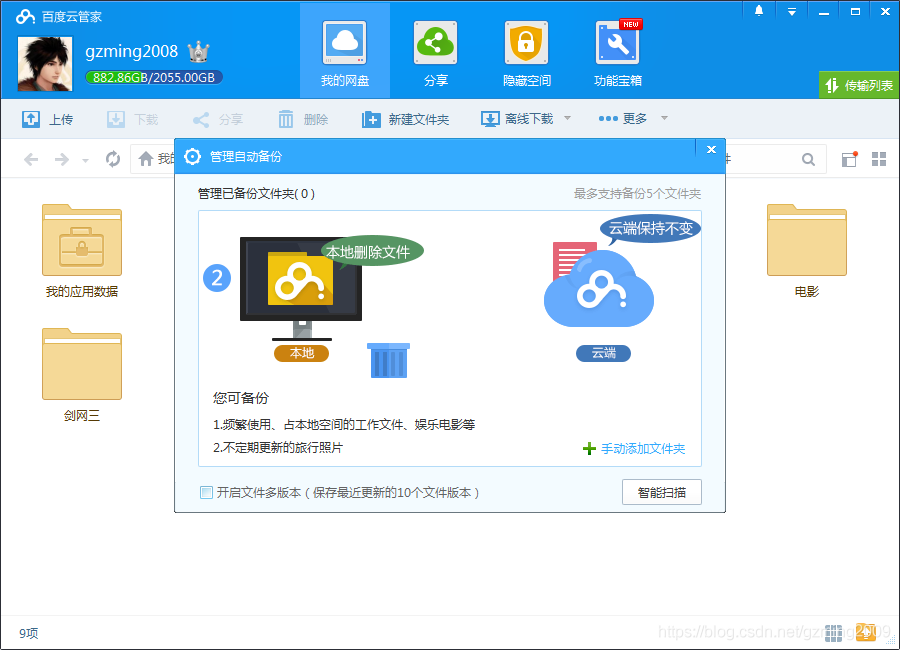
Task: Click the 智能扫描 button
Action: point(662,492)
